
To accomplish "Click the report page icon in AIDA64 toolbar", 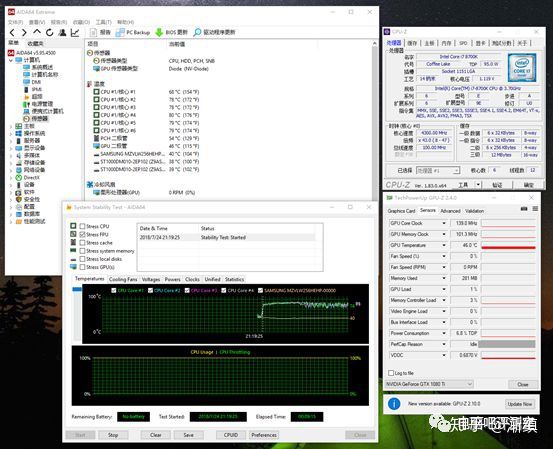I will tap(93, 32).
